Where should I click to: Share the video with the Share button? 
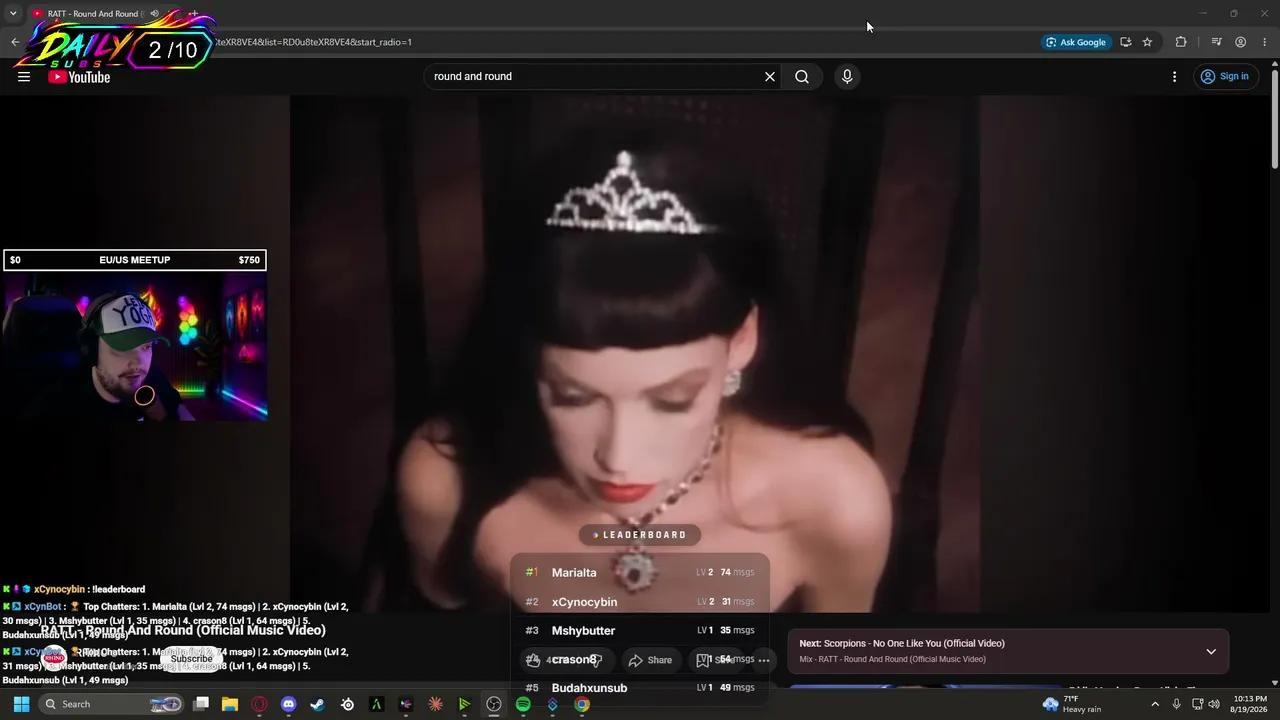coord(650,660)
